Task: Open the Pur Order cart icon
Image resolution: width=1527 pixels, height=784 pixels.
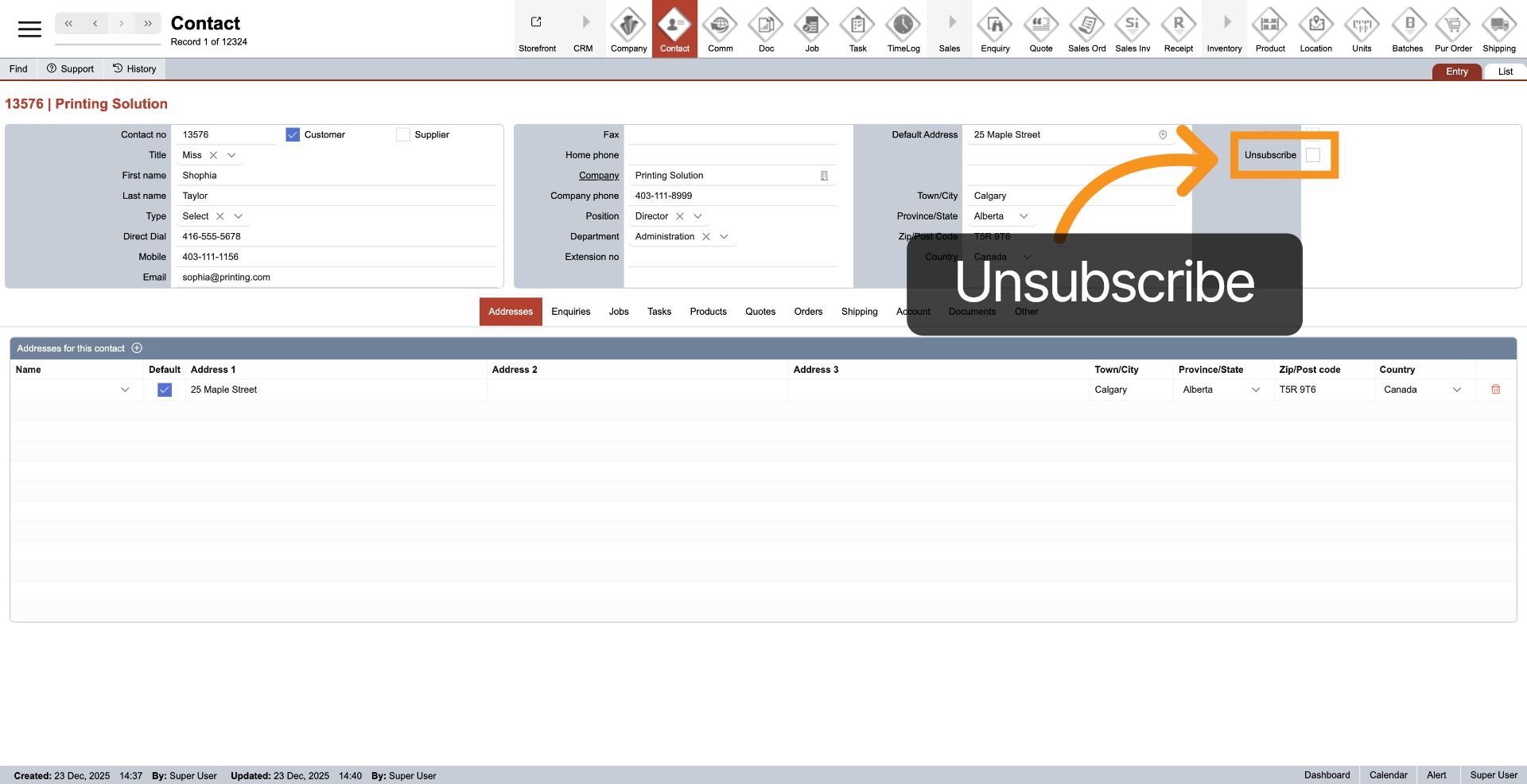Action: coord(1453,26)
